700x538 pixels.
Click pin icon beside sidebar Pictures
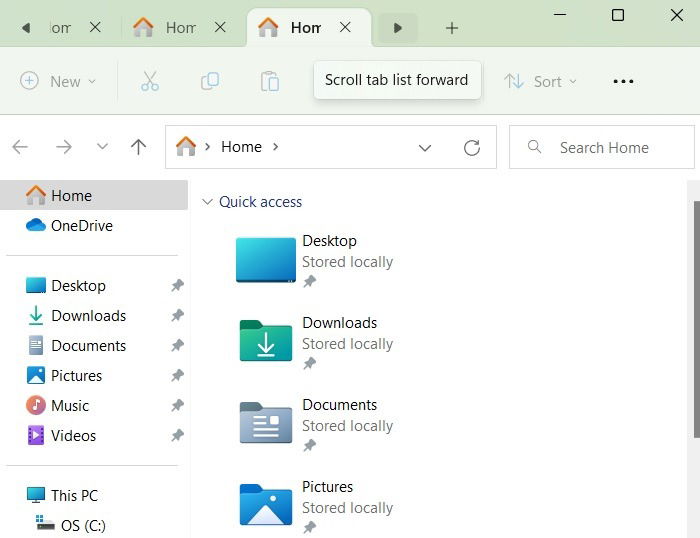(177, 375)
